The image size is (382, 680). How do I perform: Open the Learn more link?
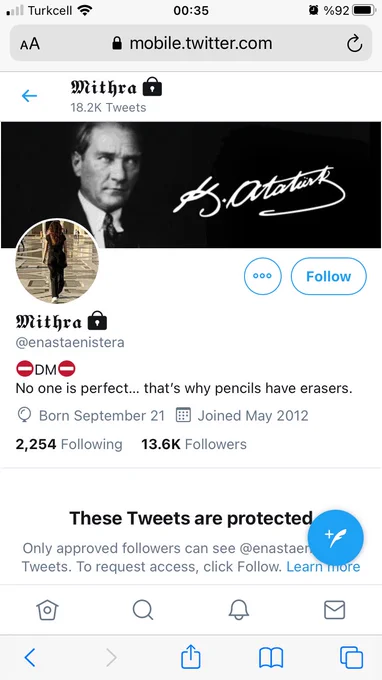[323, 567]
